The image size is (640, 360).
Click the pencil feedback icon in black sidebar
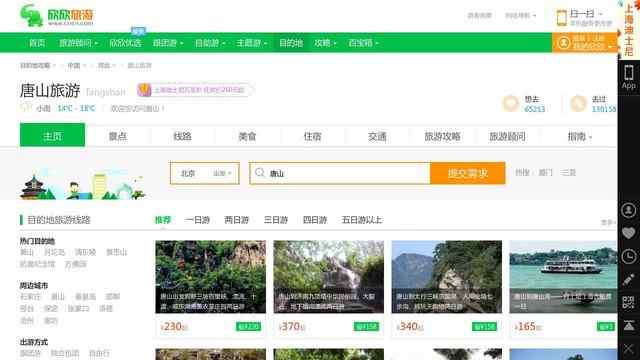tap(629, 280)
